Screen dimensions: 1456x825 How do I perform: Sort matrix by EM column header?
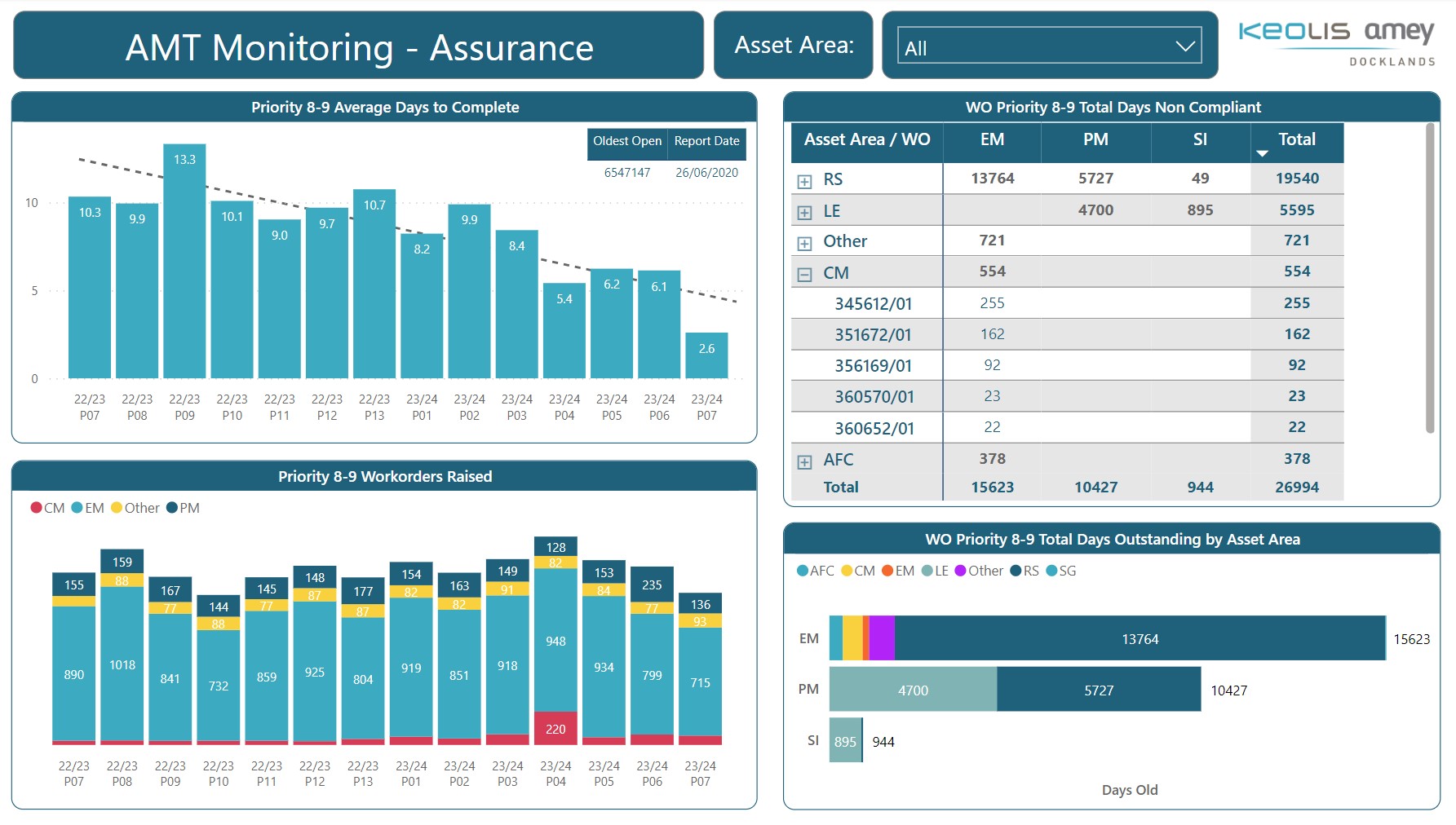[x=992, y=139]
